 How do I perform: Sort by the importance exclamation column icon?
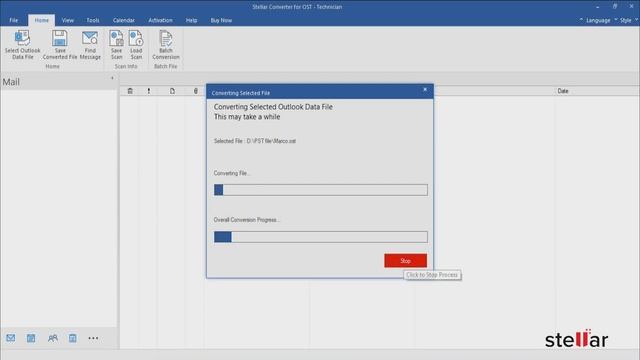pos(149,91)
